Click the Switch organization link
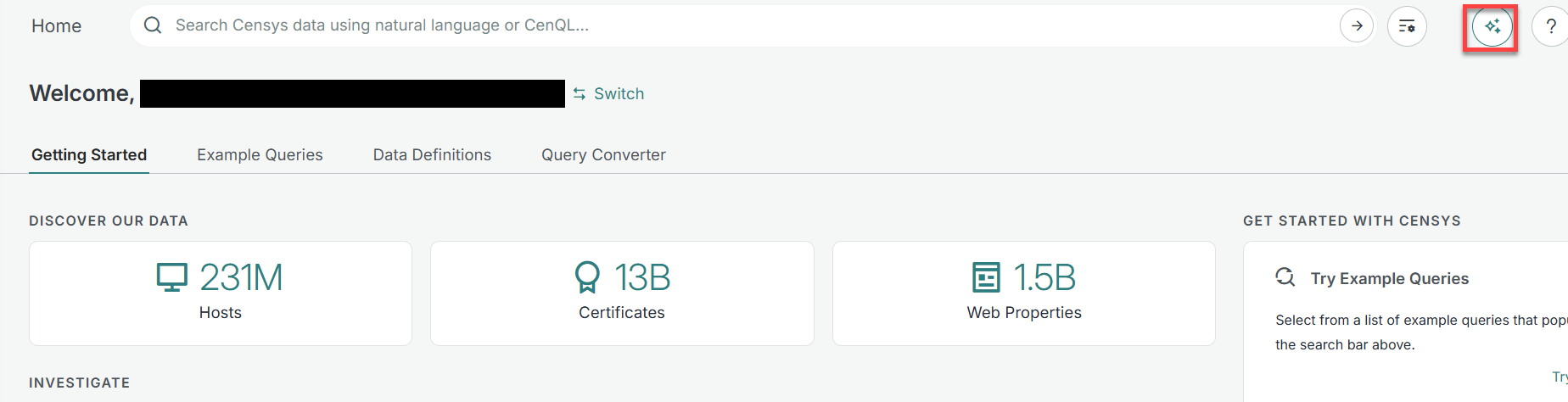 coord(619,94)
